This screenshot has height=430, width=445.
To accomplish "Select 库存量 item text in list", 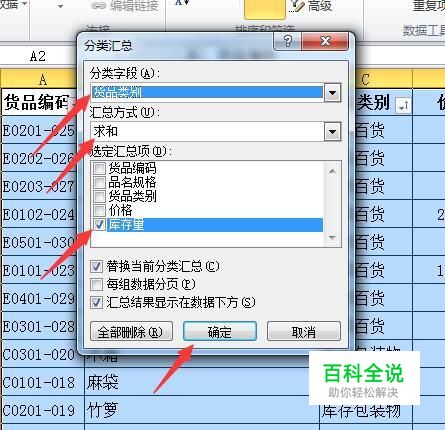I will coord(126,225).
